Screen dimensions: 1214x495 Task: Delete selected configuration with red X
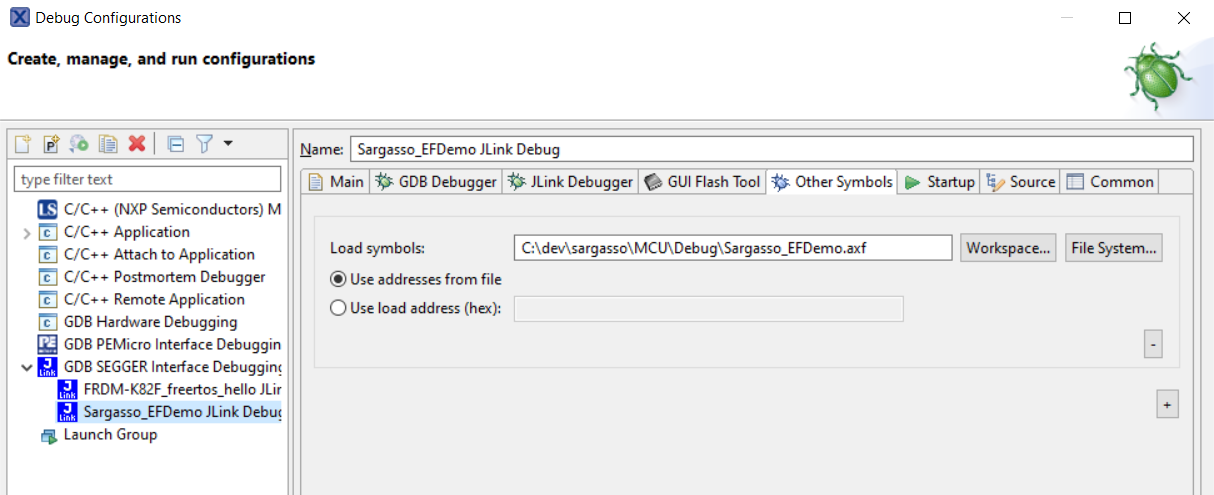137,144
